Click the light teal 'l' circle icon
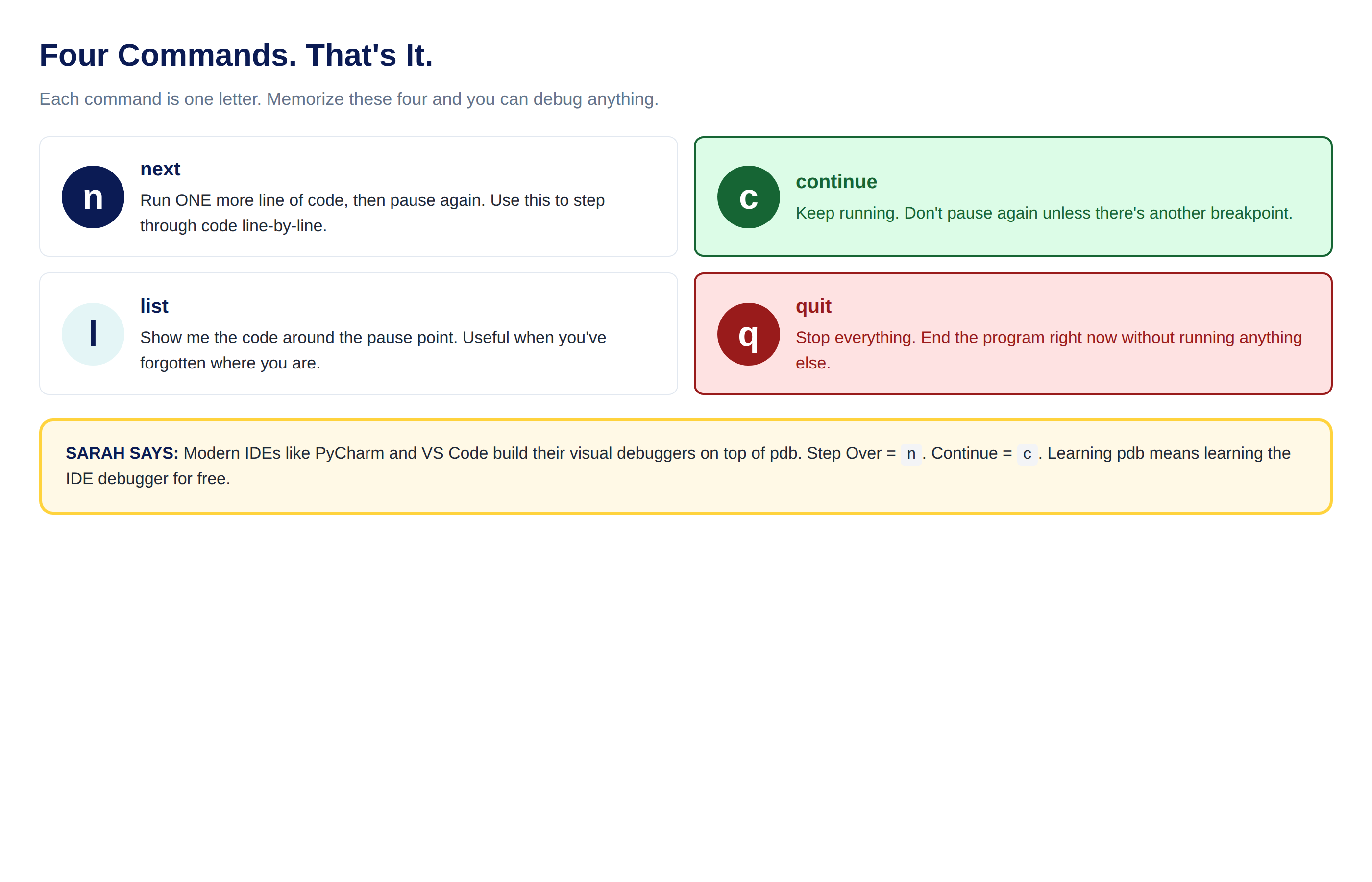This screenshot has height=882, width=1372. [93, 334]
